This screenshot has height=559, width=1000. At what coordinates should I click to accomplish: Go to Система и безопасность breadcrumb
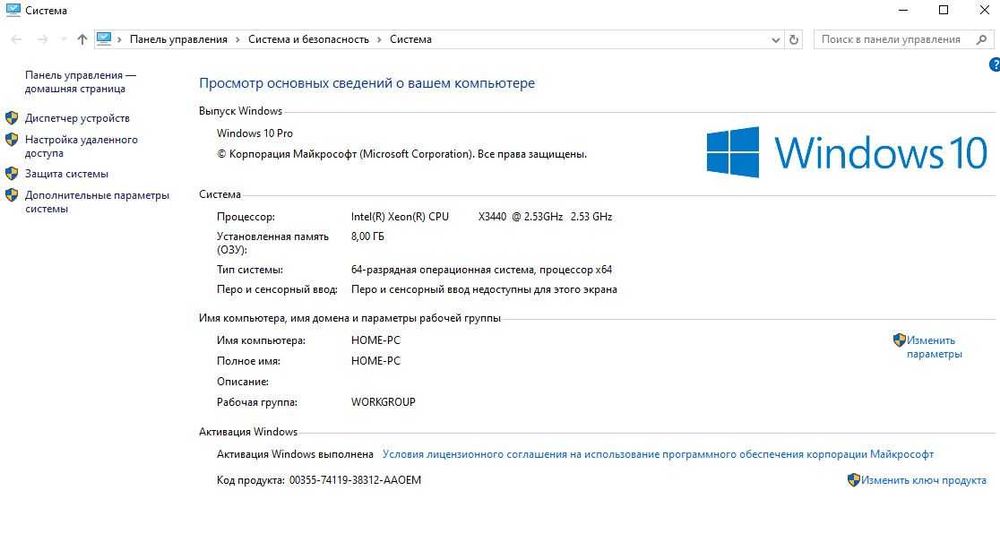pos(309,40)
